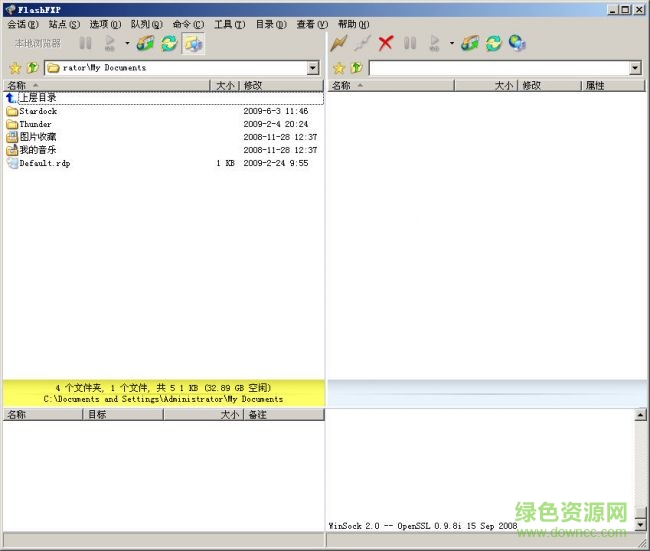Image resolution: width=650 pixels, height=551 pixels.
Task: Sort remote files by 大小 column
Action: (486, 86)
